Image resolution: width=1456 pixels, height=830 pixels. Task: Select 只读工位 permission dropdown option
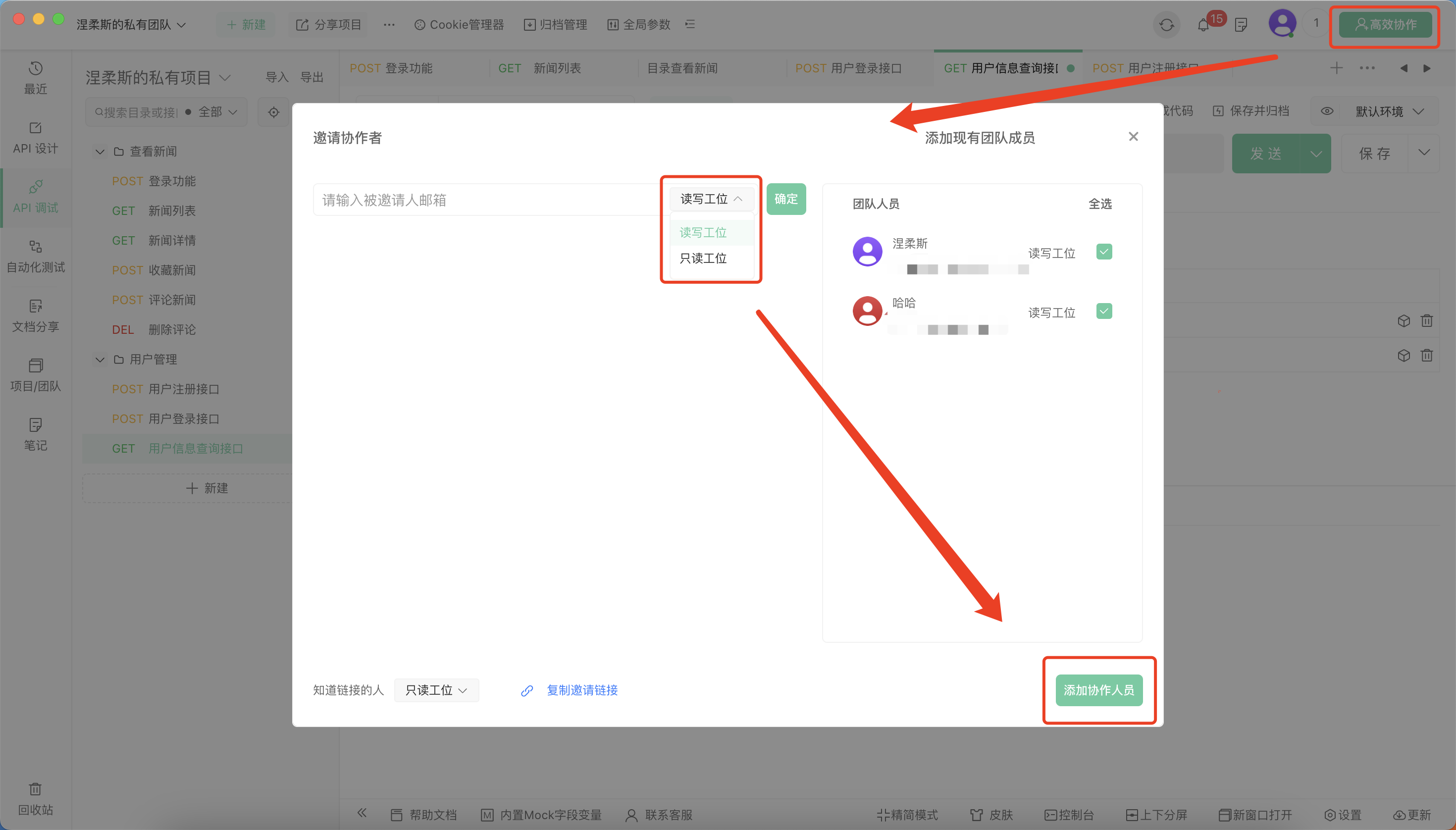pyautogui.click(x=703, y=258)
